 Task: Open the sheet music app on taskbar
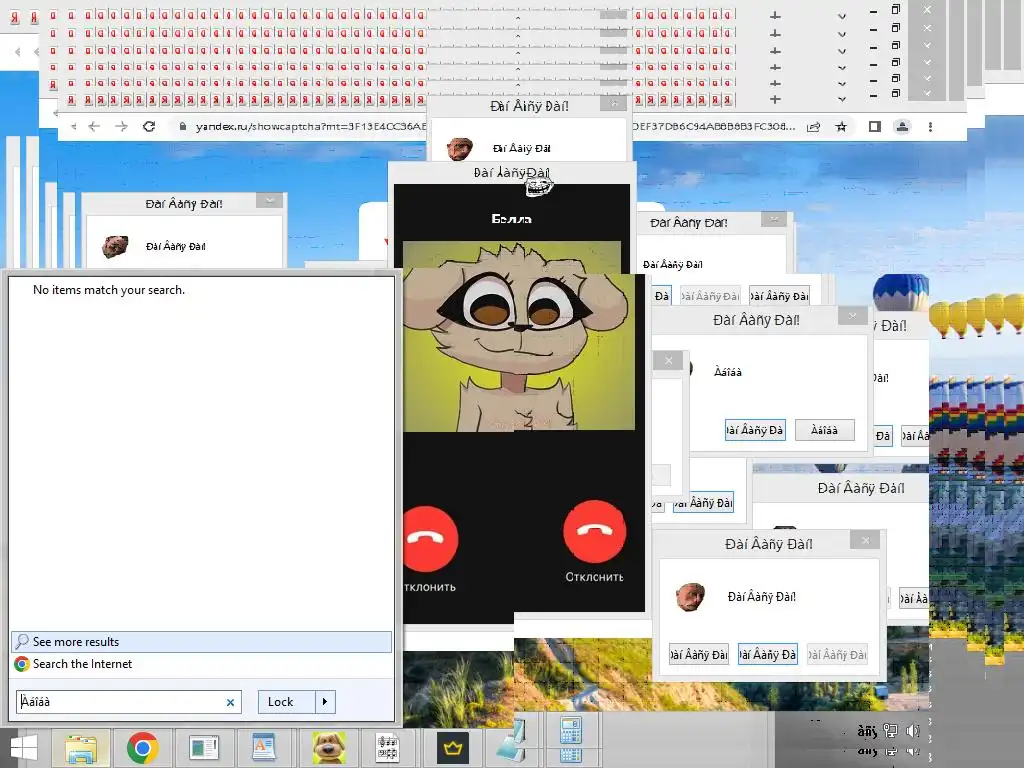point(387,748)
